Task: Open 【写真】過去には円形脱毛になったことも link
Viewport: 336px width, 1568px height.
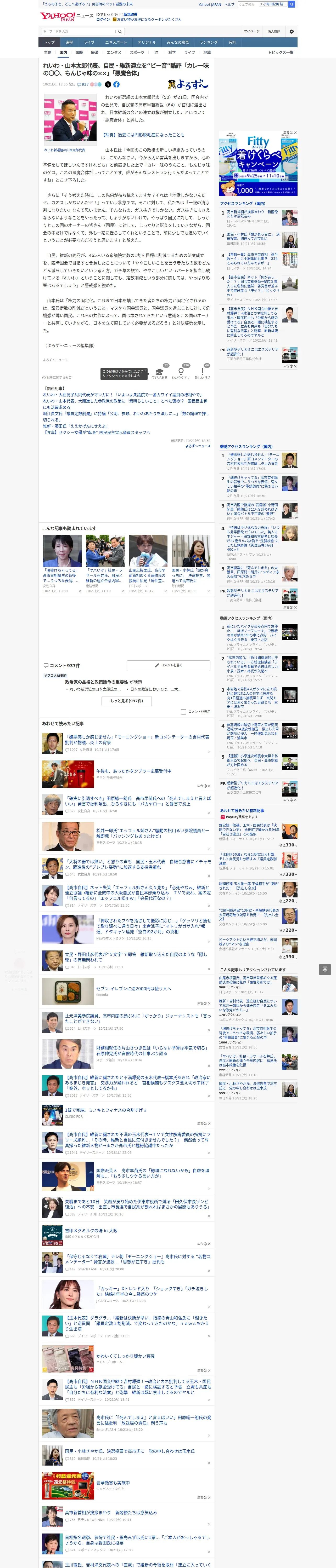Action: [143, 135]
